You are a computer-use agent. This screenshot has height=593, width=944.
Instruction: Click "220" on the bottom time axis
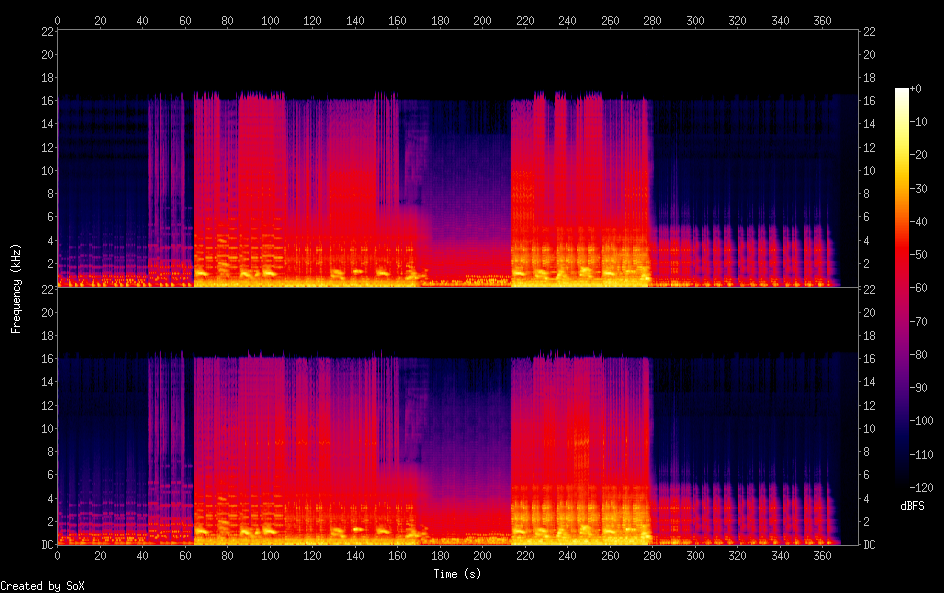click(x=525, y=556)
